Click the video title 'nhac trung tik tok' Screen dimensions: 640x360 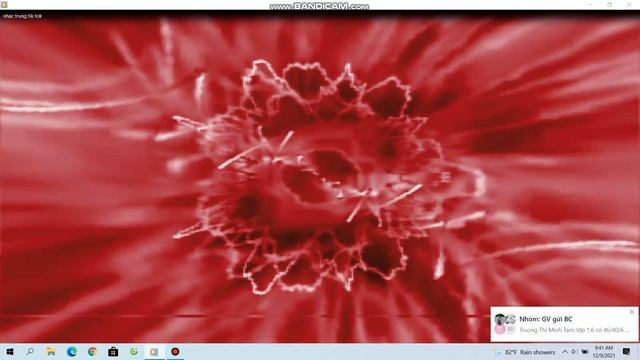pos(22,16)
